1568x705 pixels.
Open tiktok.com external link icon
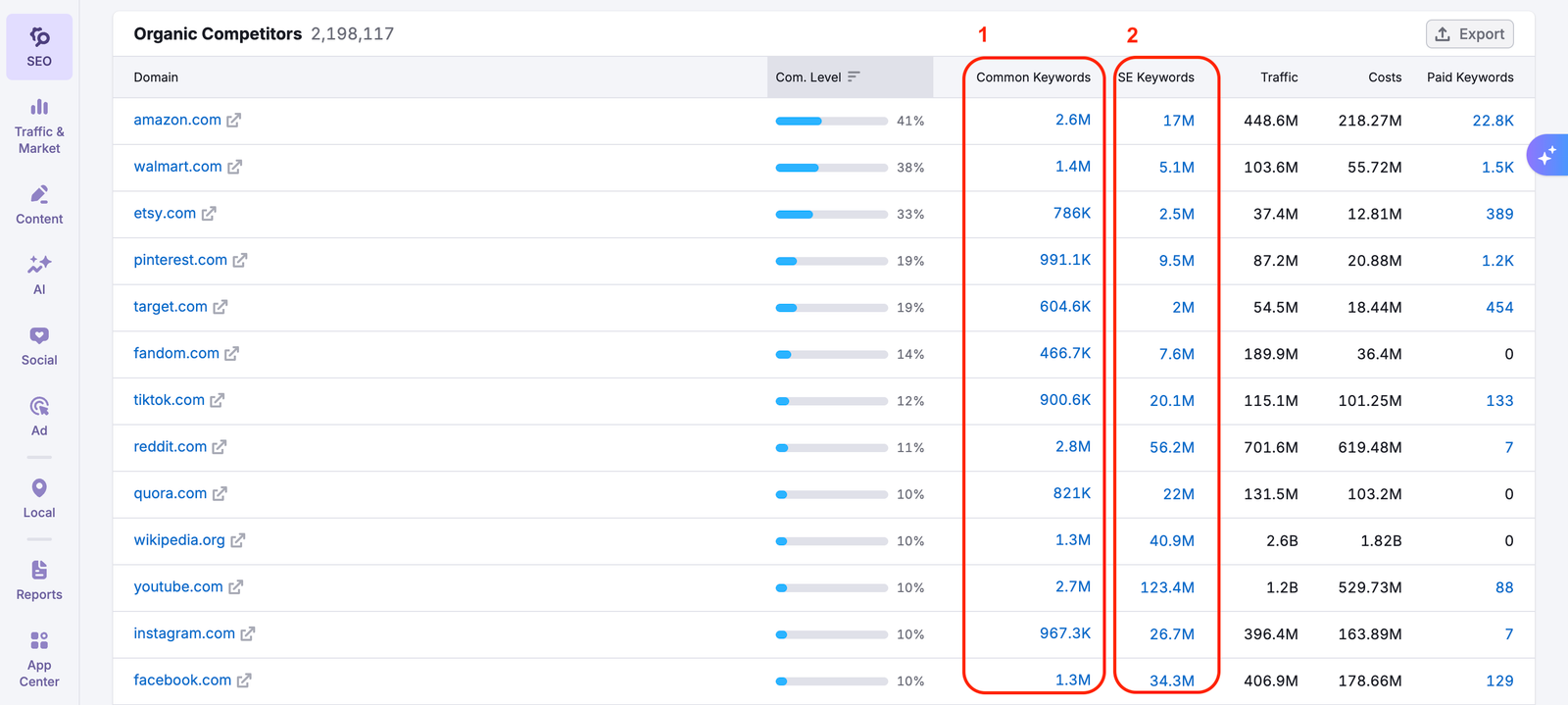pyautogui.click(x=217, y=401)
